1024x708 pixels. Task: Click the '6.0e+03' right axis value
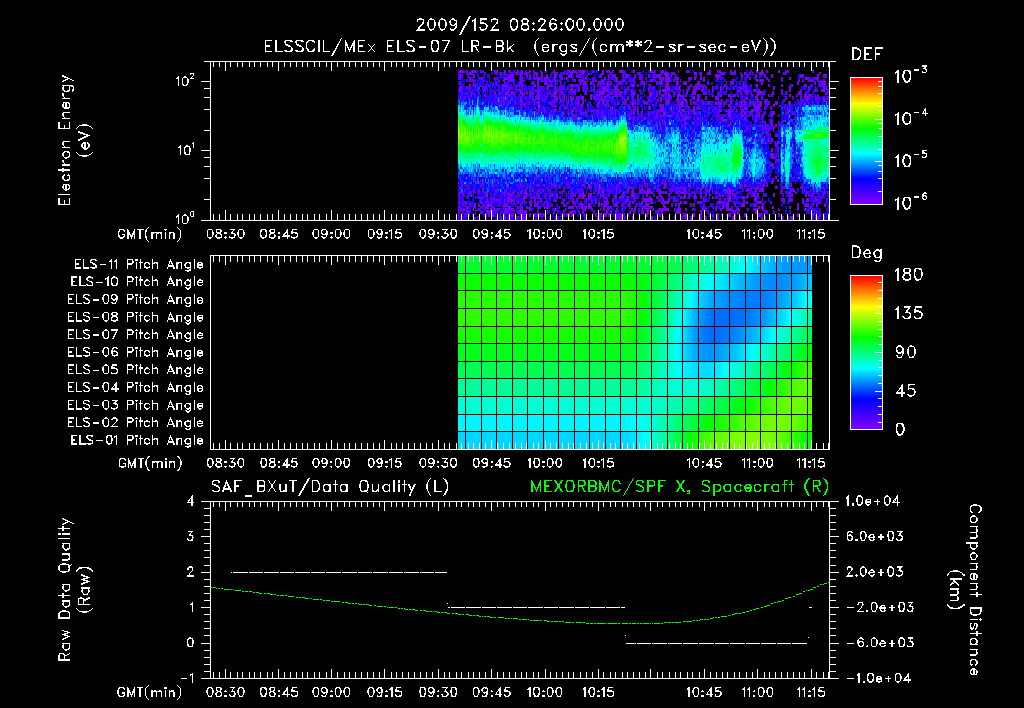tap(874, 536)
